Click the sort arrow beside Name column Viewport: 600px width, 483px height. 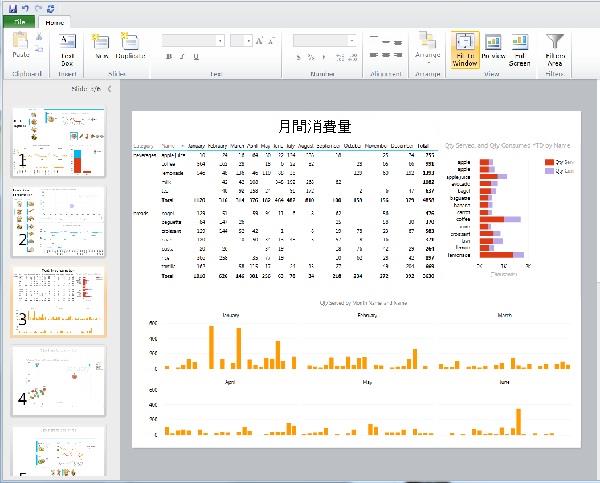183,146
